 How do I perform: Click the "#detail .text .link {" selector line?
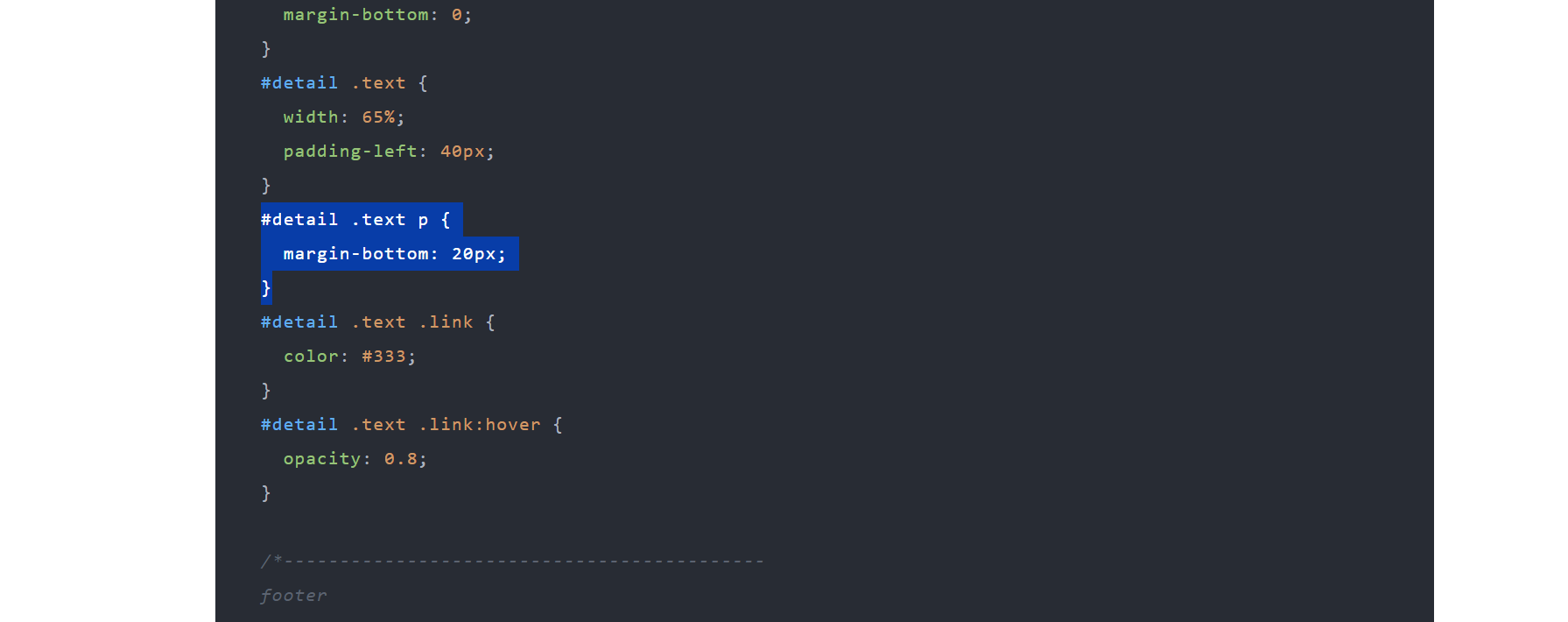pyautogui.click(x=377, y=322)
